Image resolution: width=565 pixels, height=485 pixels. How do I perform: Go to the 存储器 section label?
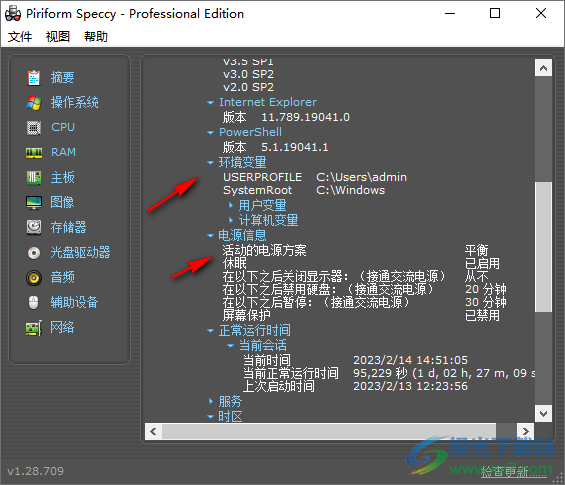coord(68,227)
